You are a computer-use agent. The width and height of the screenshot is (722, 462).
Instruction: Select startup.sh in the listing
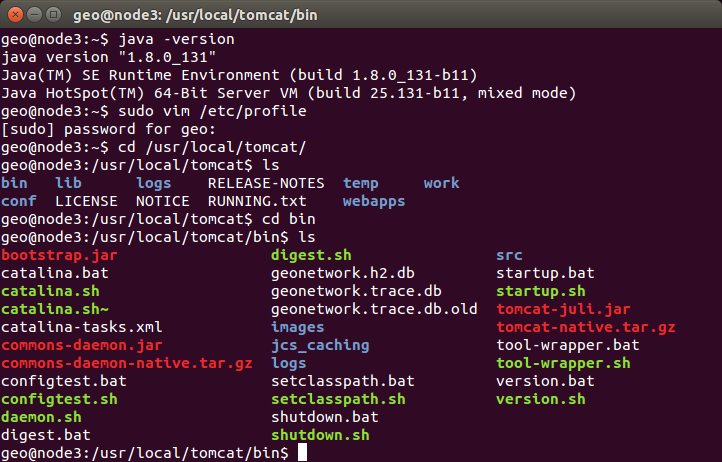tap(541, 291)
